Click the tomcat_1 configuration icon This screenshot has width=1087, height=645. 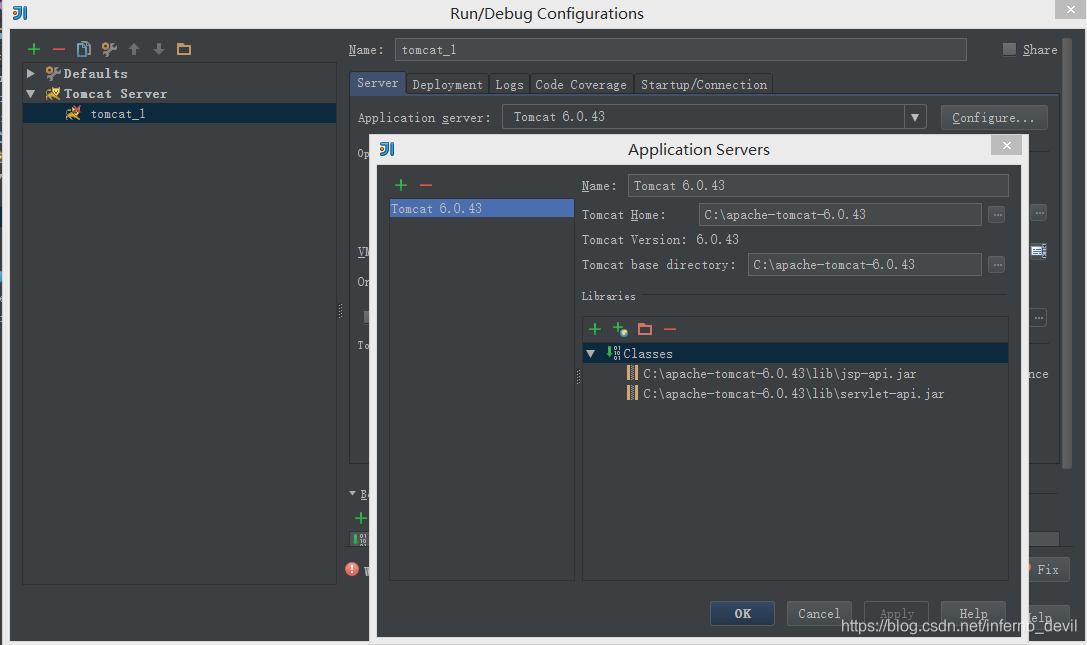[x=73, y=114]
